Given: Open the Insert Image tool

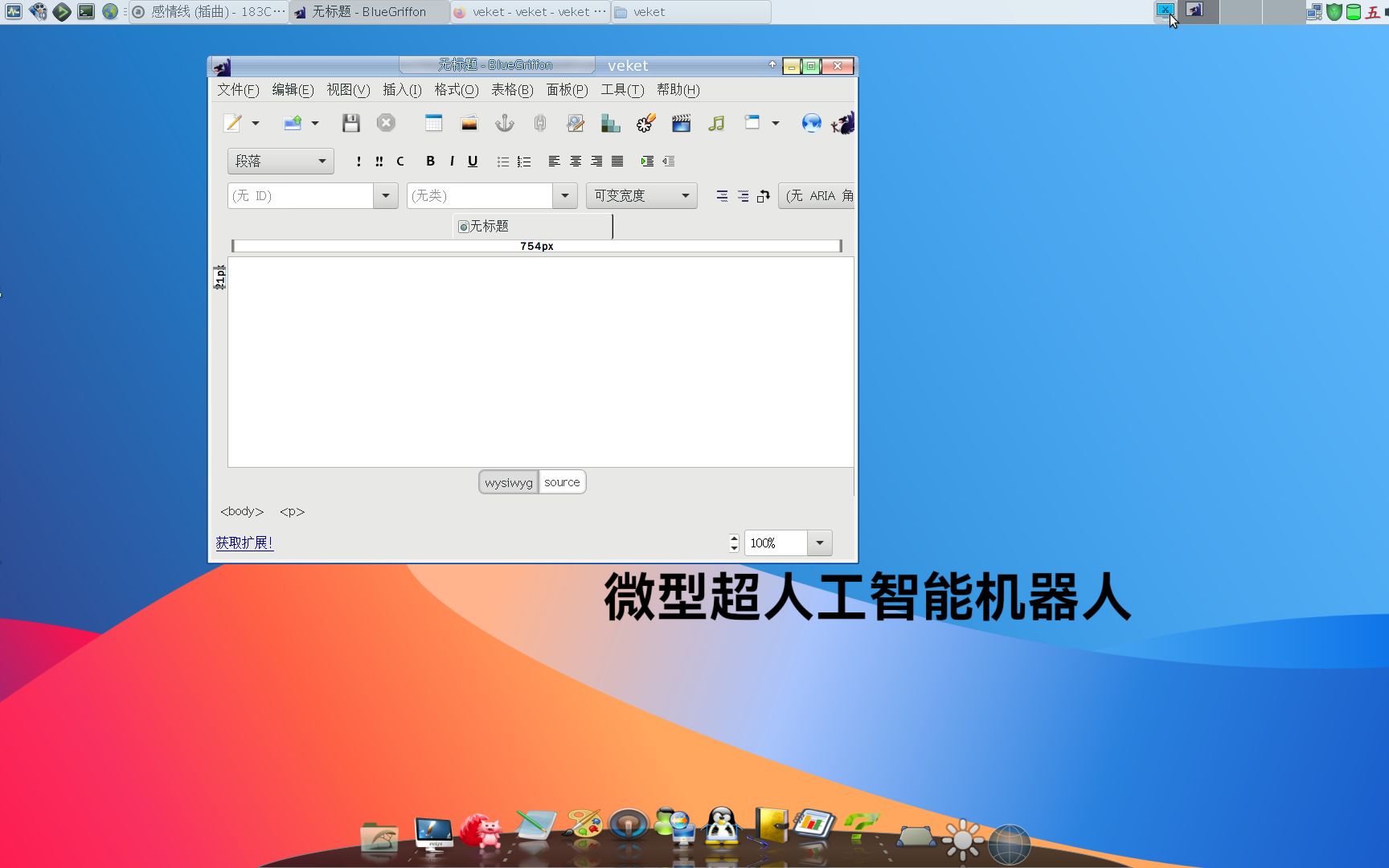Looking at the screenshot, I should coord(469,123).
